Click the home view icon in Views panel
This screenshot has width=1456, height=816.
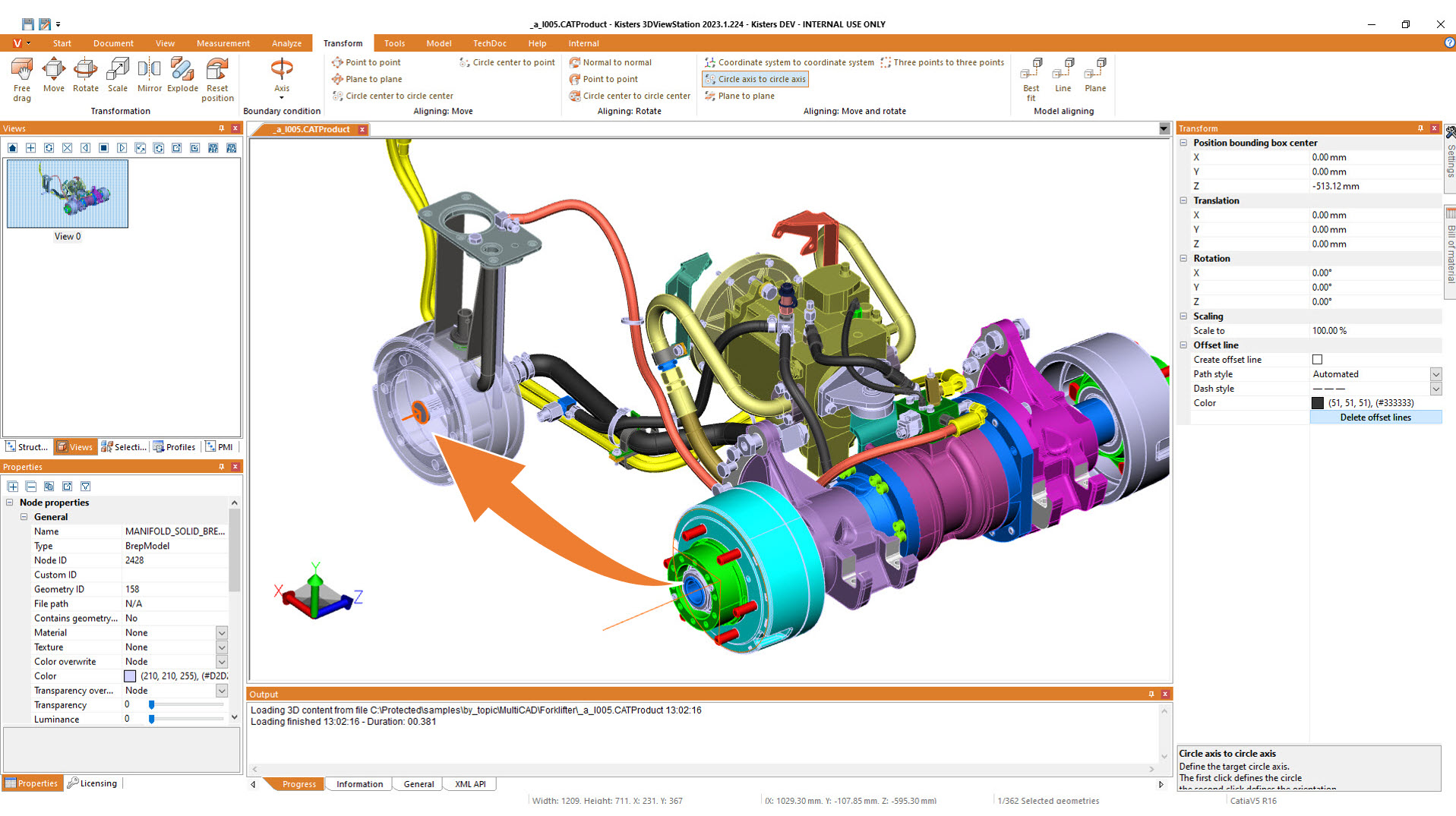click(x=12, y=148)
